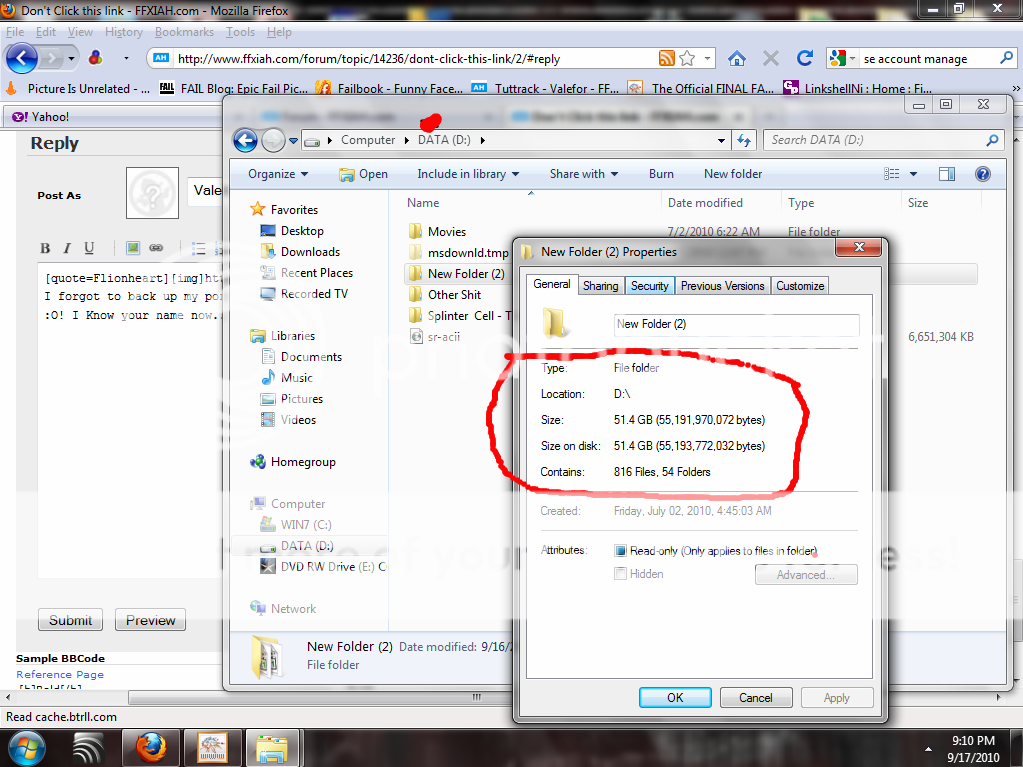Click the RSS feed icon in the URL bar
The height and width of the screenshot is (767, 1023).
point(667,58)
